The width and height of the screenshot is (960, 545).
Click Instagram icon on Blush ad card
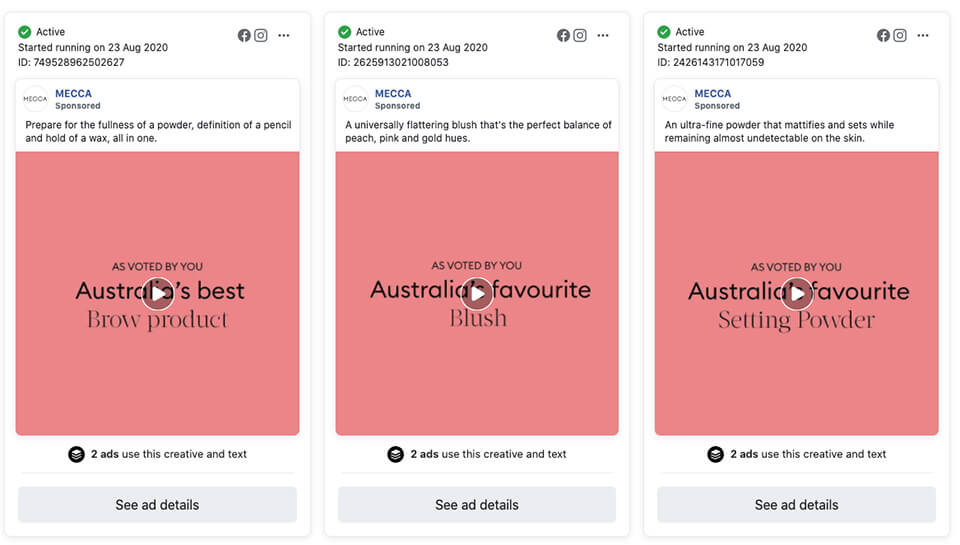point(580,36)
